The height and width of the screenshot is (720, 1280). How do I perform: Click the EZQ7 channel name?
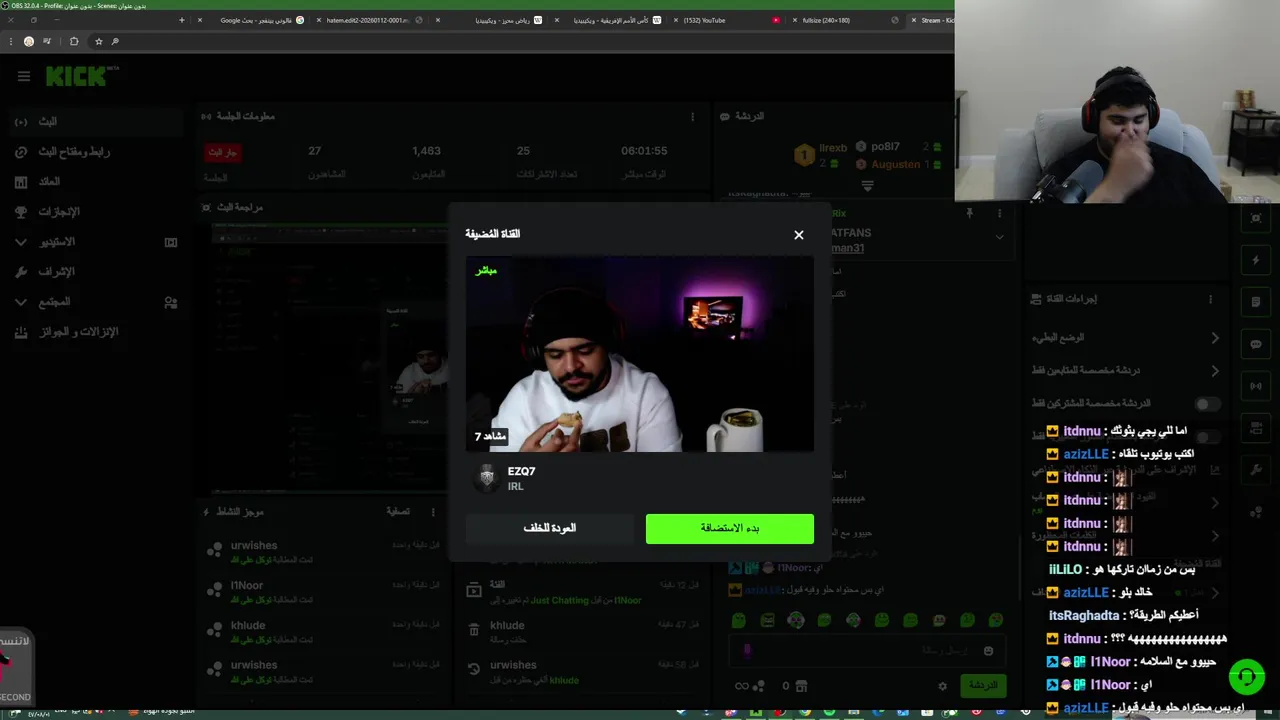(x=521, y=471)
